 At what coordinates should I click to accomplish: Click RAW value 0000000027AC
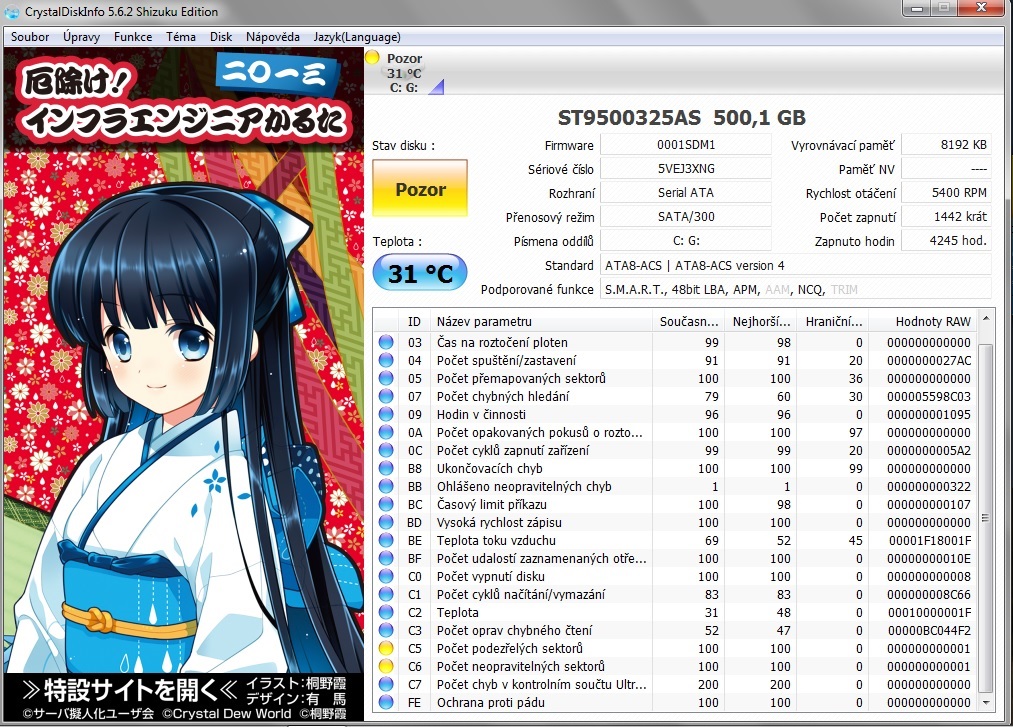pyautogui.click(x=928, y=361)
